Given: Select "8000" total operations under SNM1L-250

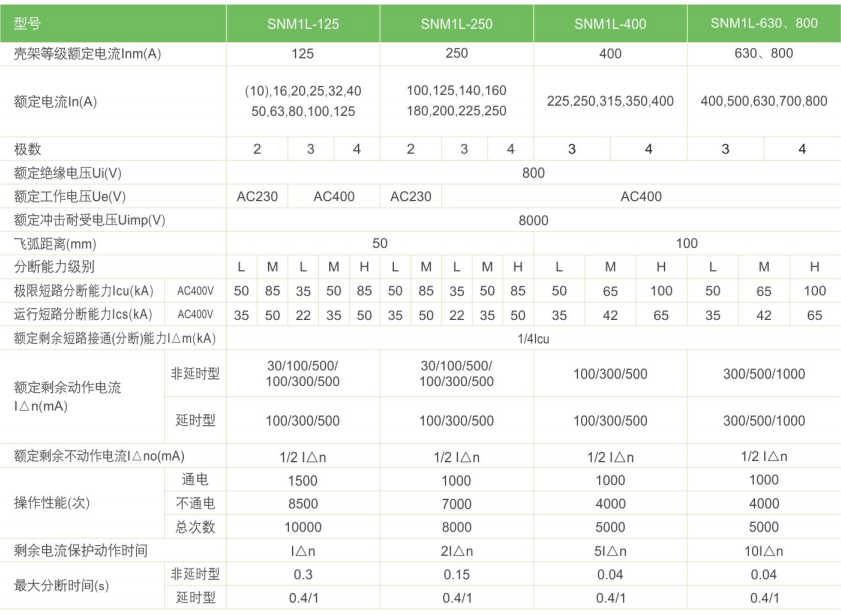Looking at the screenshot, I should click(x=456, y=527).
